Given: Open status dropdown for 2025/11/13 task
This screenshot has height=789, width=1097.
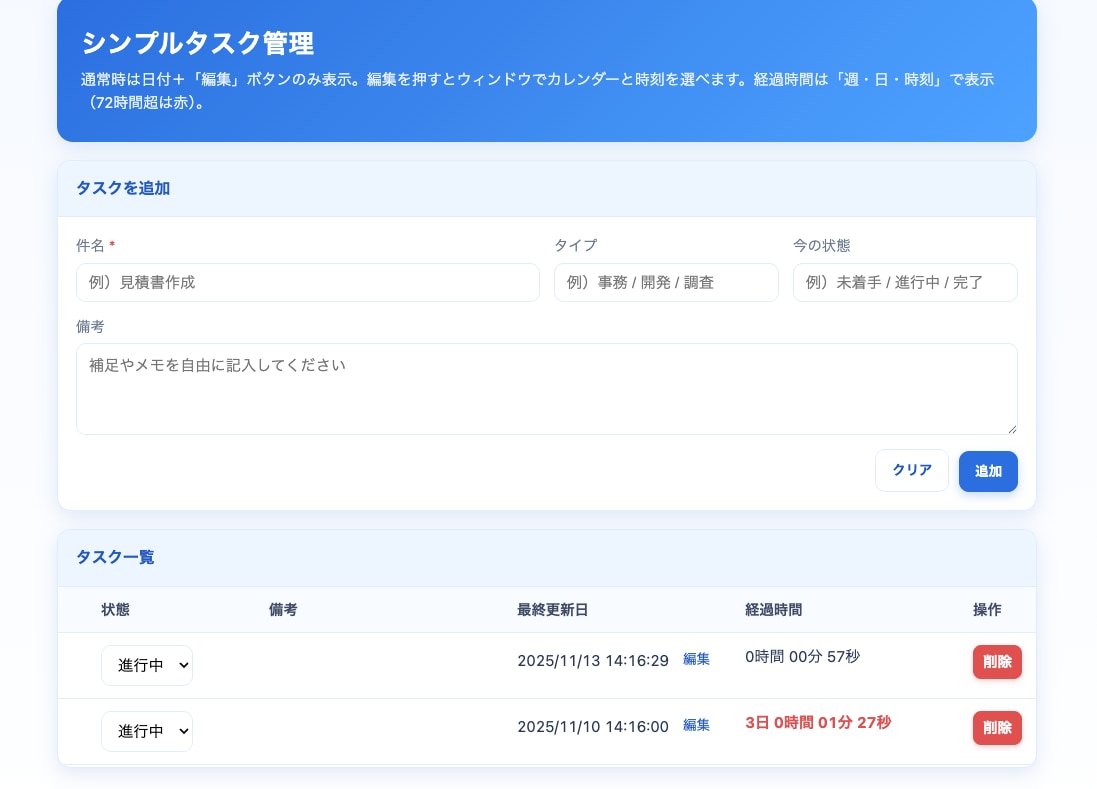Looking at the screenshot, I should (x=147, y=666).
